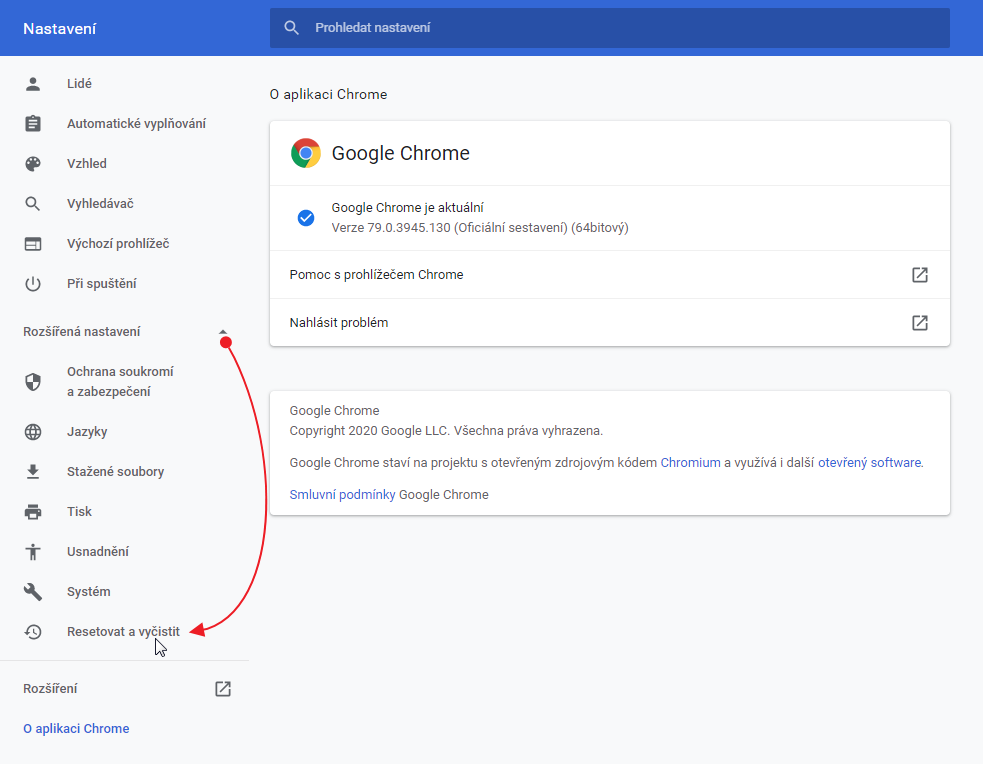This screenshot has width=983, height=764.
Task: Click the O aplikaci Chrome page heading
Action: point(329,95)
